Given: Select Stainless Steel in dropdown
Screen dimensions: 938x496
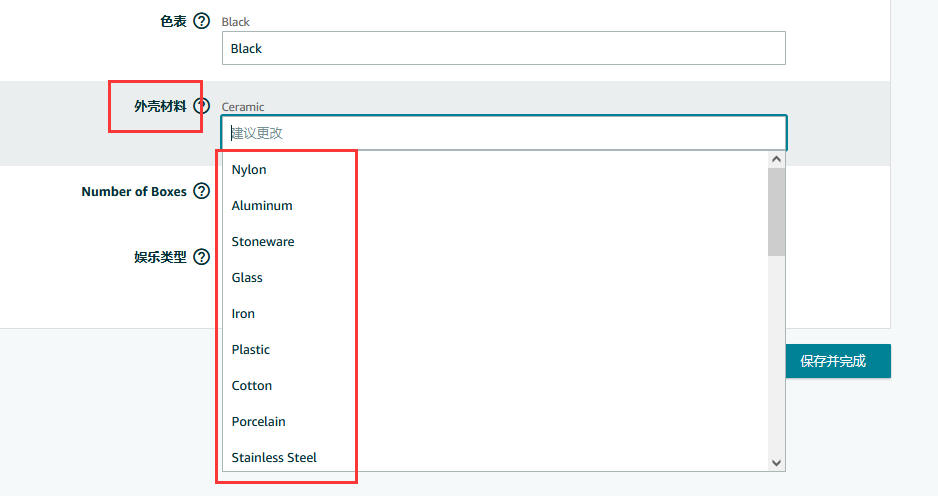Looking at the screenshot, I should (x=274, y=458).
